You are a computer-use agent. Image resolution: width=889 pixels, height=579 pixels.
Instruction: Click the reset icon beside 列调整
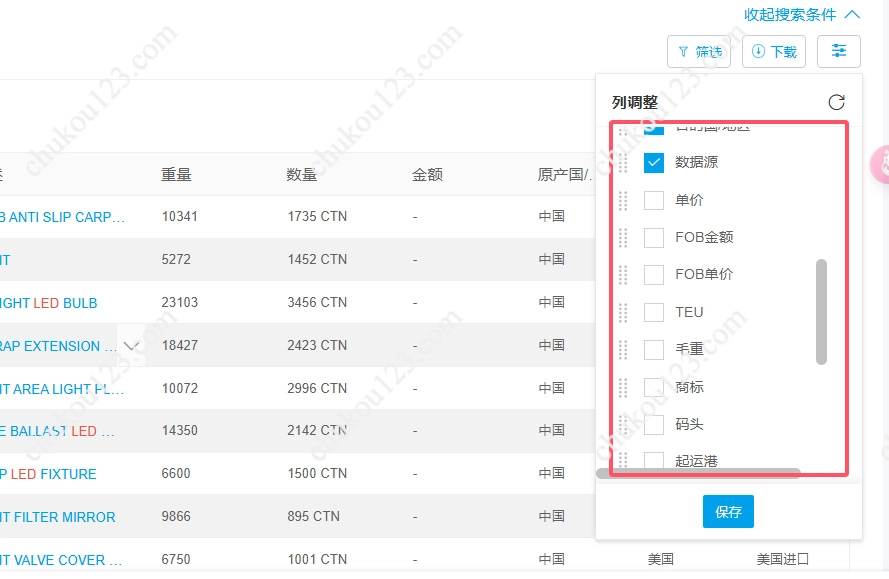[x=836, y=102]
